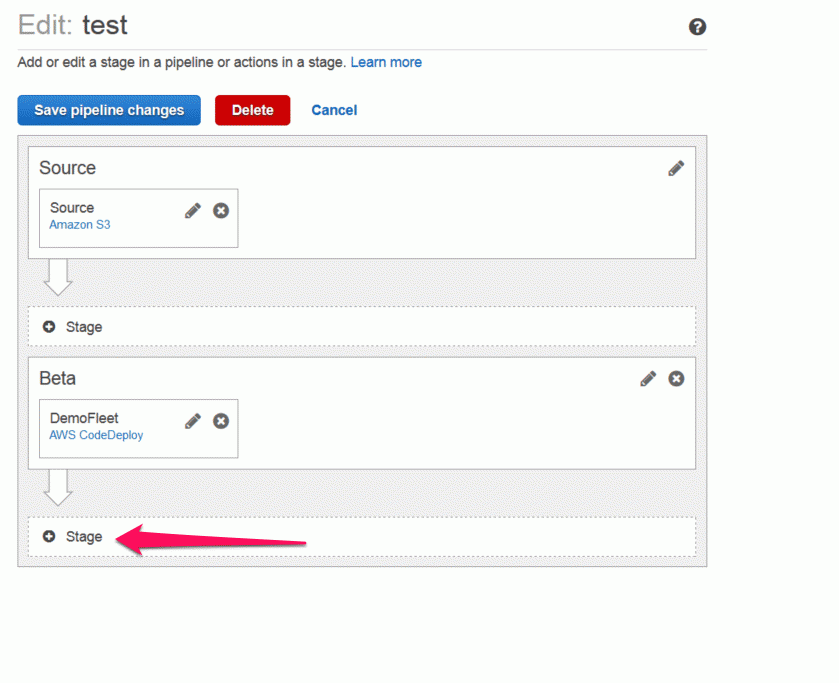
Task: Edit the DemoFleet action
Action: (193, 421)
